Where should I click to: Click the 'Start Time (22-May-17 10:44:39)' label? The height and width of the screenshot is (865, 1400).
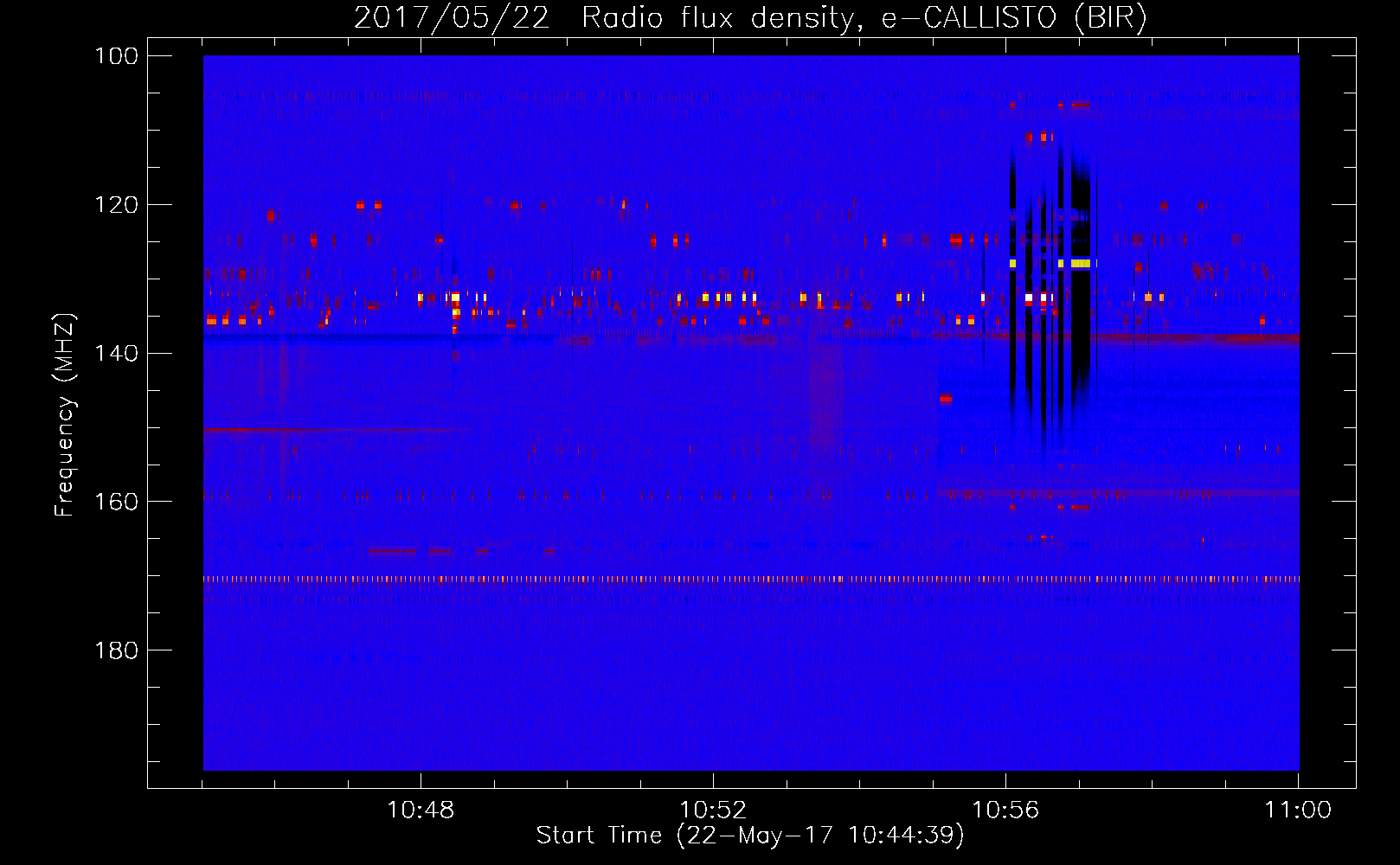pyautogui.click(x=750, y=836)
